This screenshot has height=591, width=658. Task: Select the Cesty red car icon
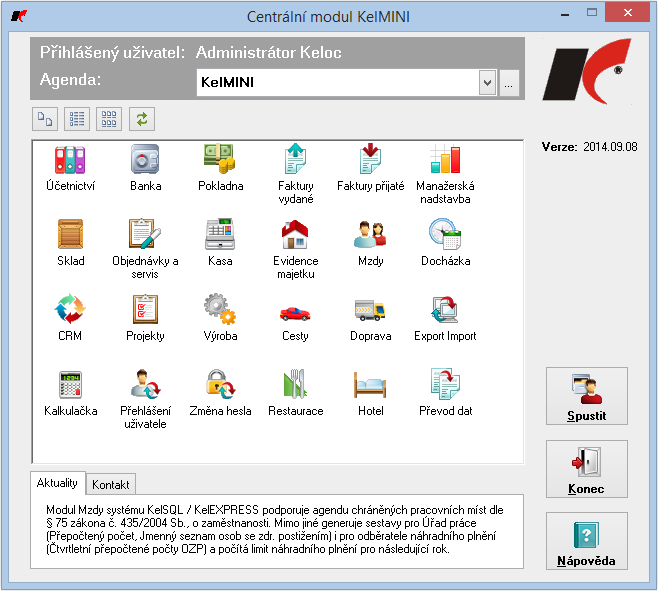tap(295, 322)
